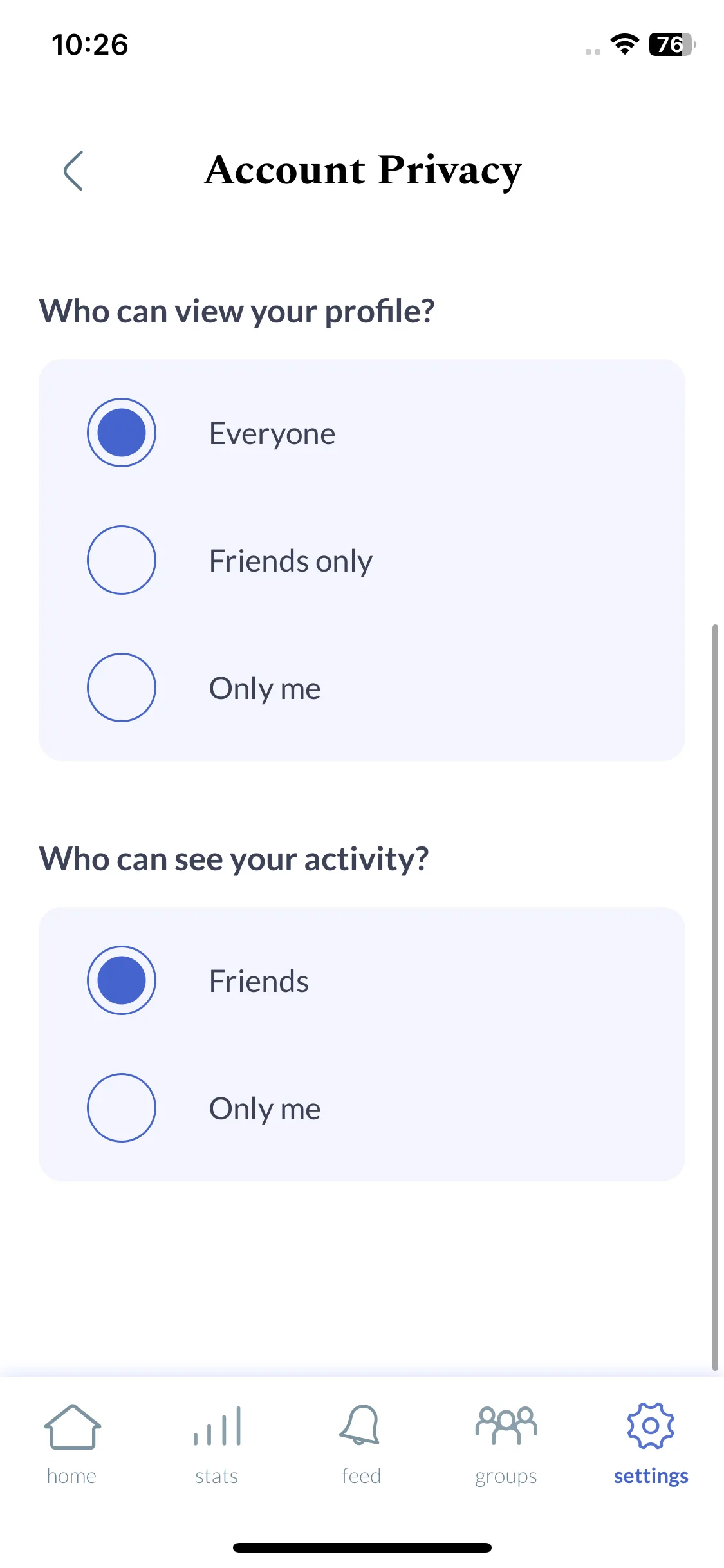Choose Only me for activity visibility

122,1108
